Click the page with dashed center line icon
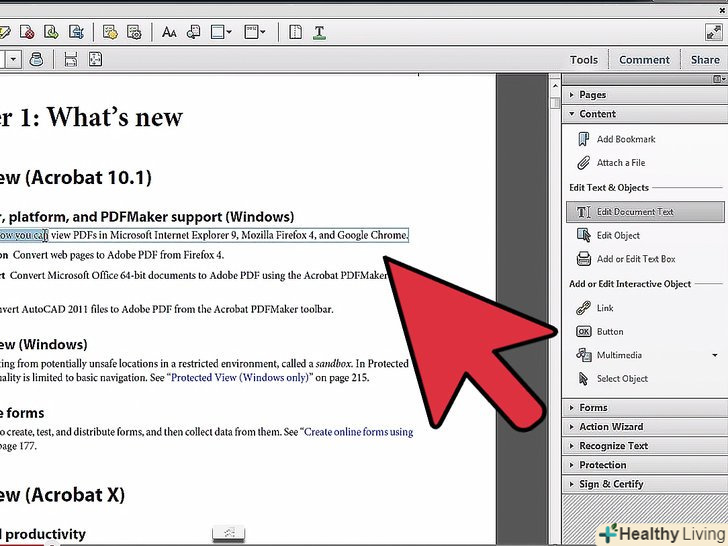Viewport: 728px width, 546px height. click(x=295, y=32)
